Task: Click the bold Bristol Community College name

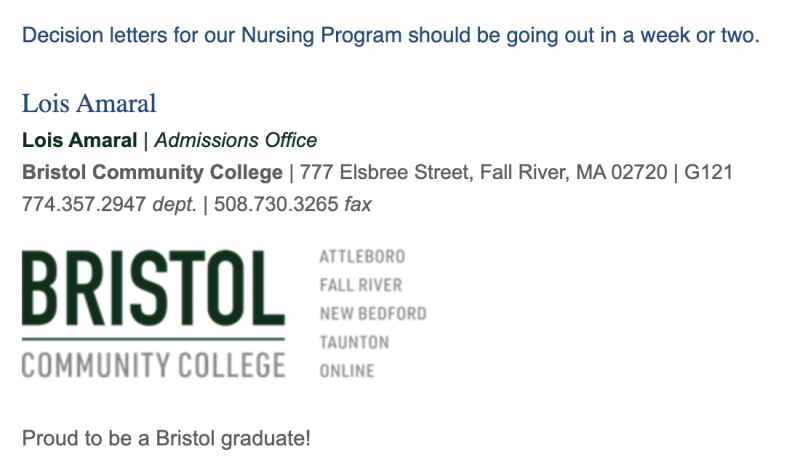Action: (152, 173)
